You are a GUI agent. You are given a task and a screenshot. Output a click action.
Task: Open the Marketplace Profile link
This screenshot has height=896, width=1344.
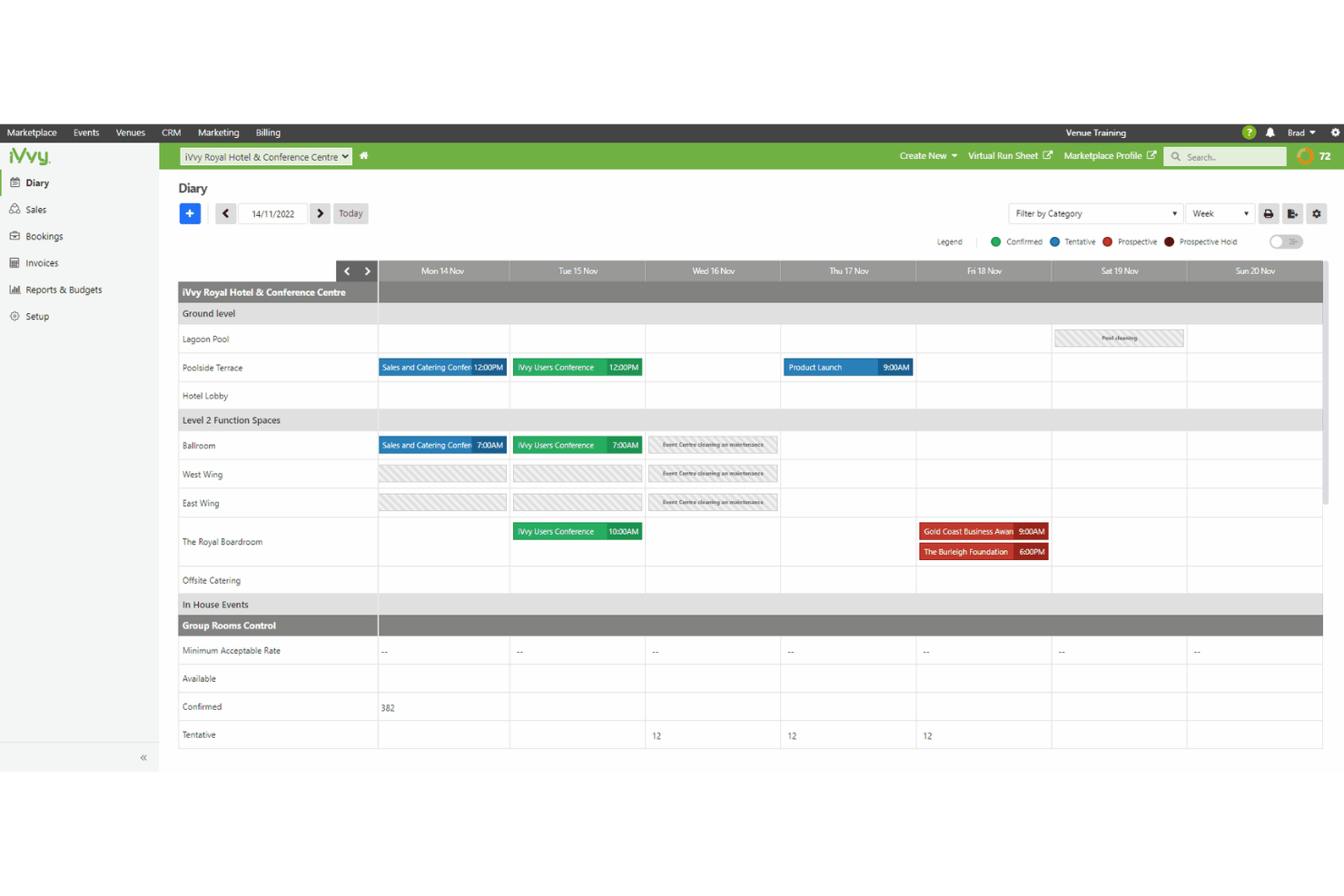[1110, 156]
